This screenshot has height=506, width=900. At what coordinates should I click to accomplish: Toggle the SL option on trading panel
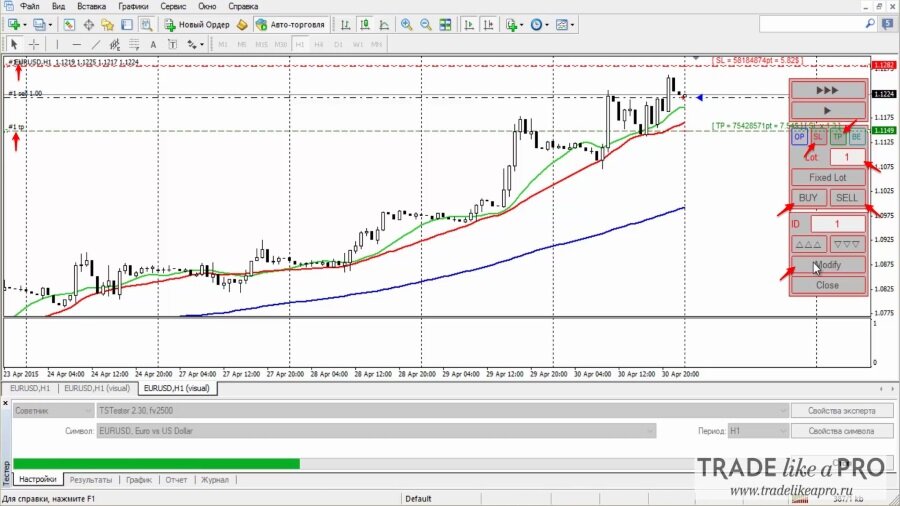point(818,137)
